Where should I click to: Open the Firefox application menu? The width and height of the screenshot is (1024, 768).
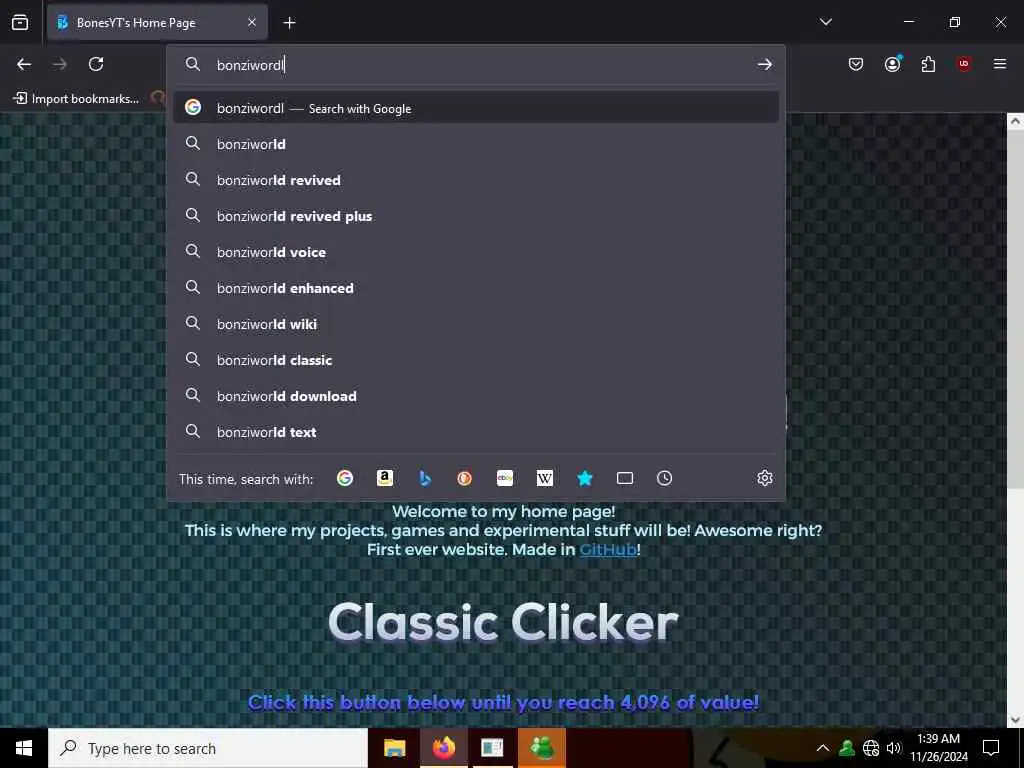click(x=999, y=64)
